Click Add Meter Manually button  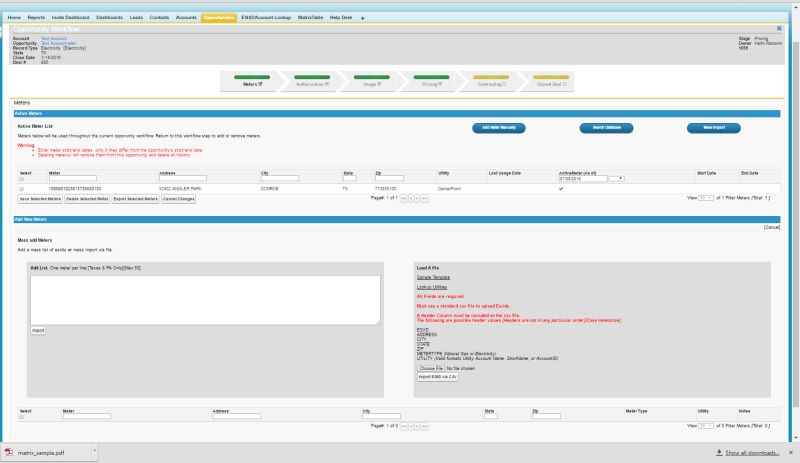tap(498, 128)
